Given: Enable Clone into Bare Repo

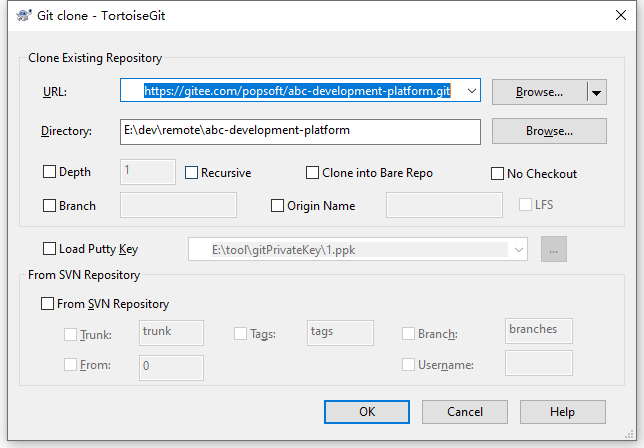Looking at the screenshot, I should coord(312,172).
